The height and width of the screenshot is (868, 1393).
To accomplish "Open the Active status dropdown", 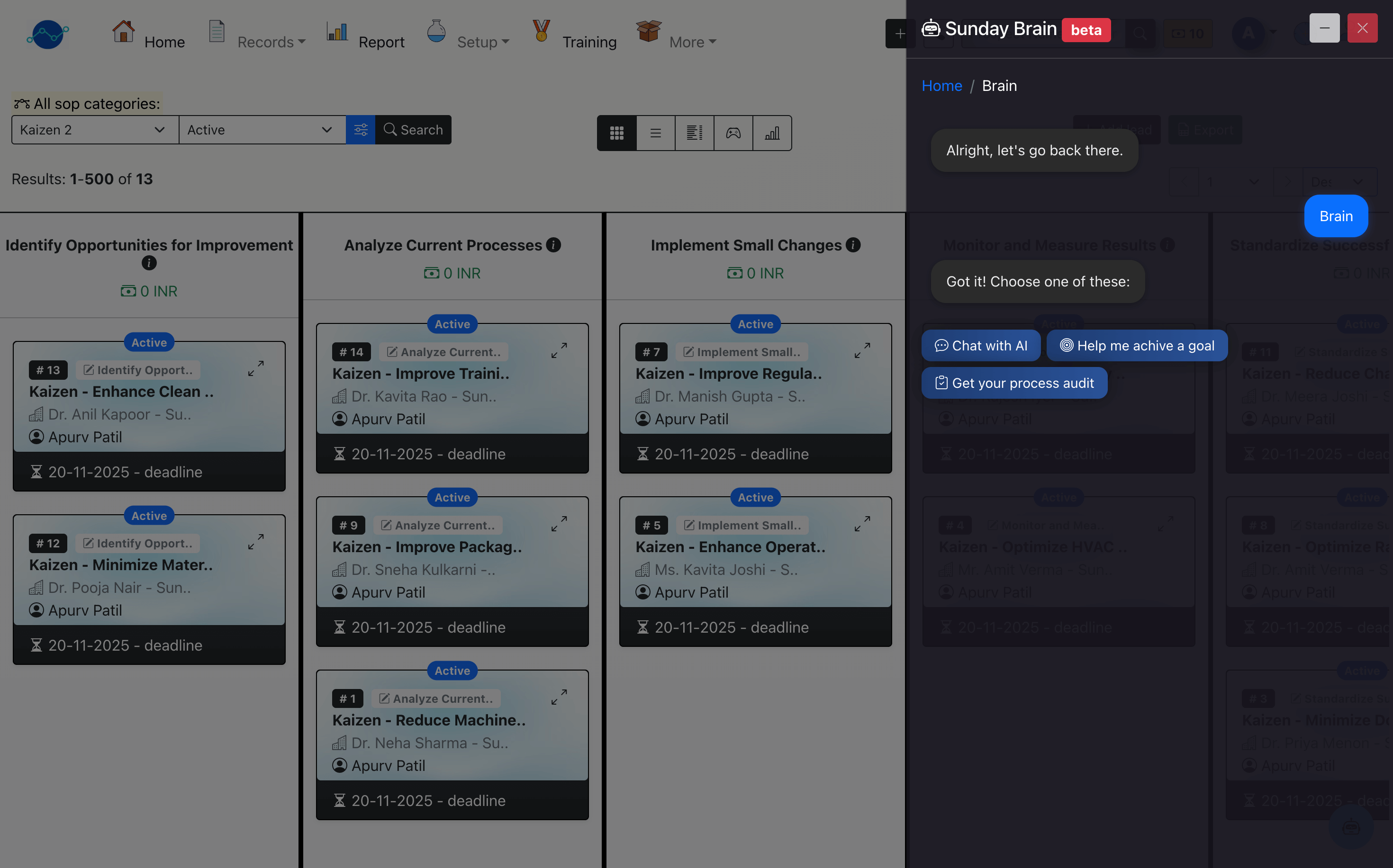I will (x=262, y=130).
